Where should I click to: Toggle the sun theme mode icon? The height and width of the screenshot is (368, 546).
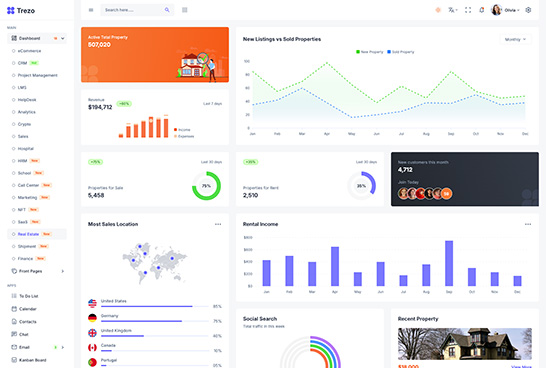(x=438, y=10)
